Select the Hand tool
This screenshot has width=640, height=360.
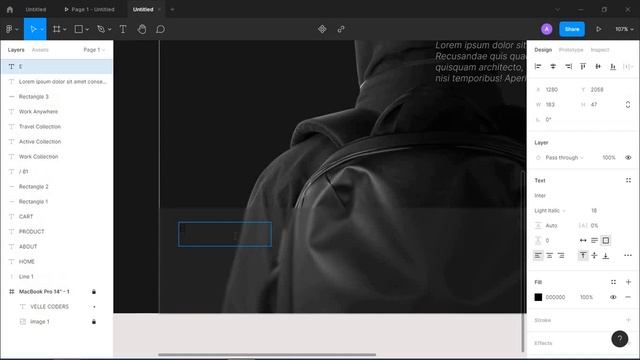coord(142,29)
